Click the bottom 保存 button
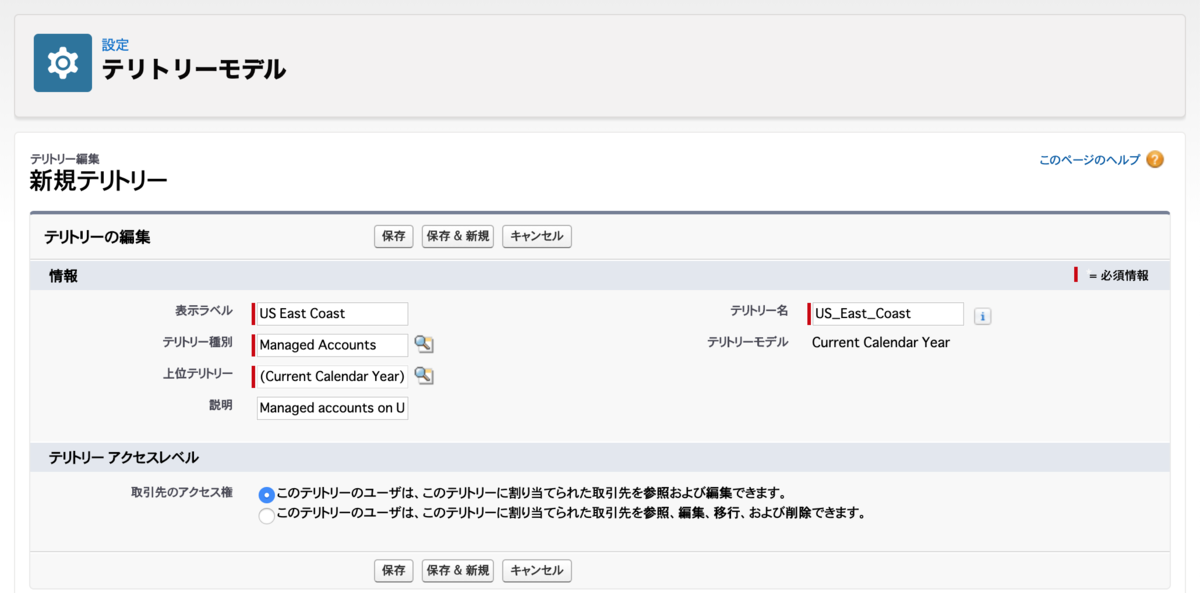This screenshot has width=1200, height=593. (x=393, y=570)
